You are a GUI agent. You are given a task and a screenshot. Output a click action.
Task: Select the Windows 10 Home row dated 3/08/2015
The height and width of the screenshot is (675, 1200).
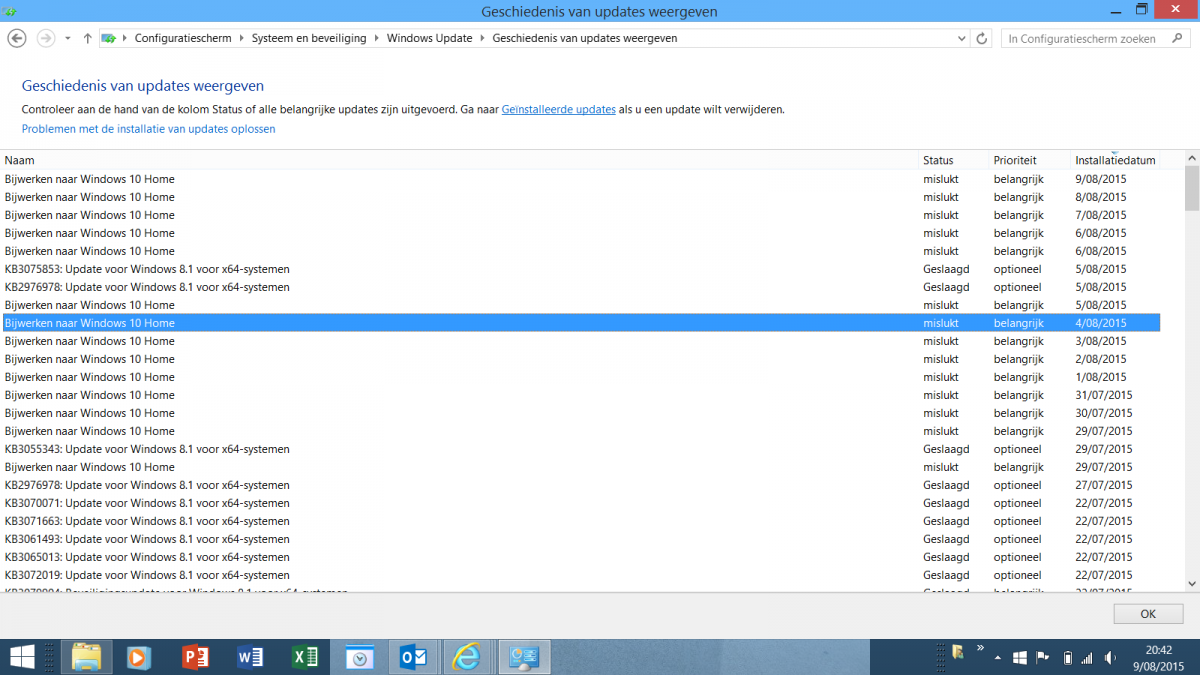click(581, 341)
